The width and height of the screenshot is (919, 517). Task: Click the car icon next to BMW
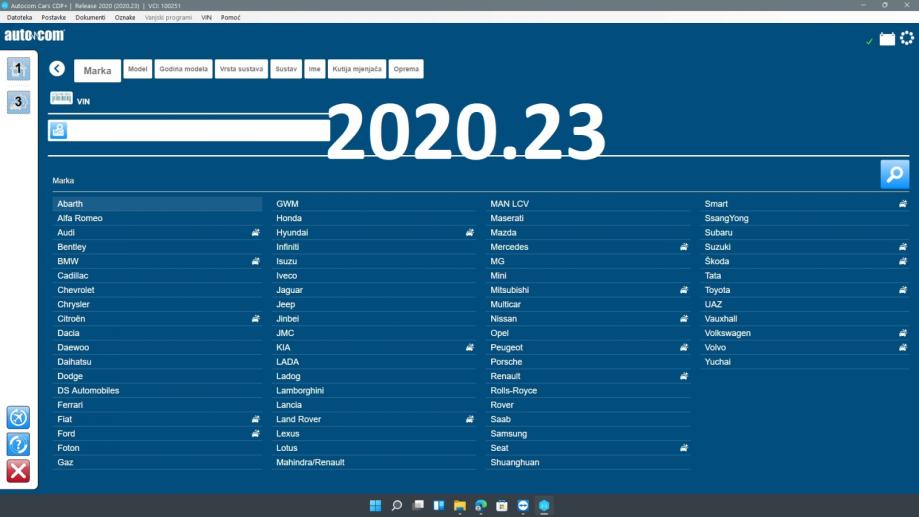[x=256, y=261]
